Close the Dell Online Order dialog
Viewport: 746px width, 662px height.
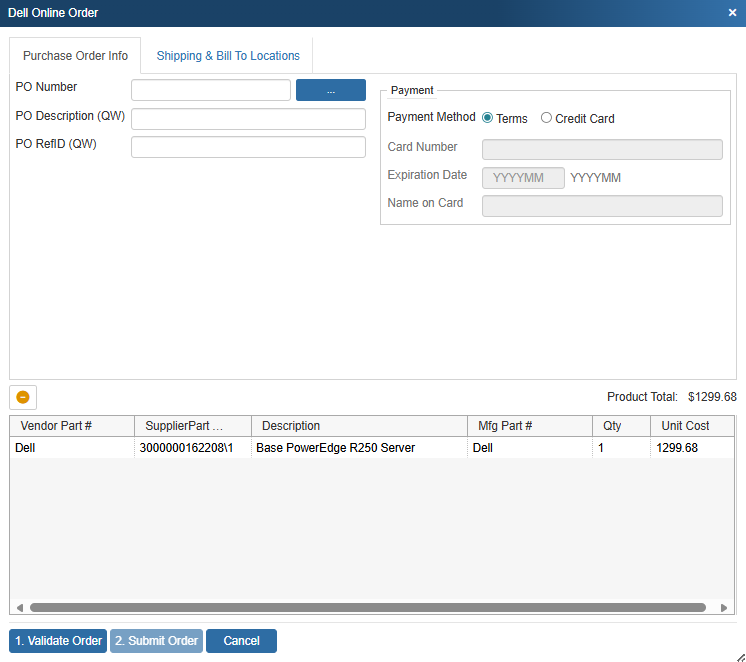point(732,13)
